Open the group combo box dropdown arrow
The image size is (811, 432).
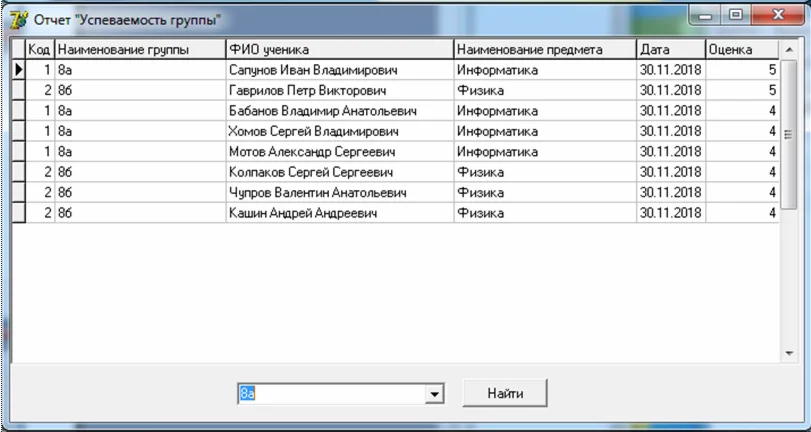click(x=434, y=394)
